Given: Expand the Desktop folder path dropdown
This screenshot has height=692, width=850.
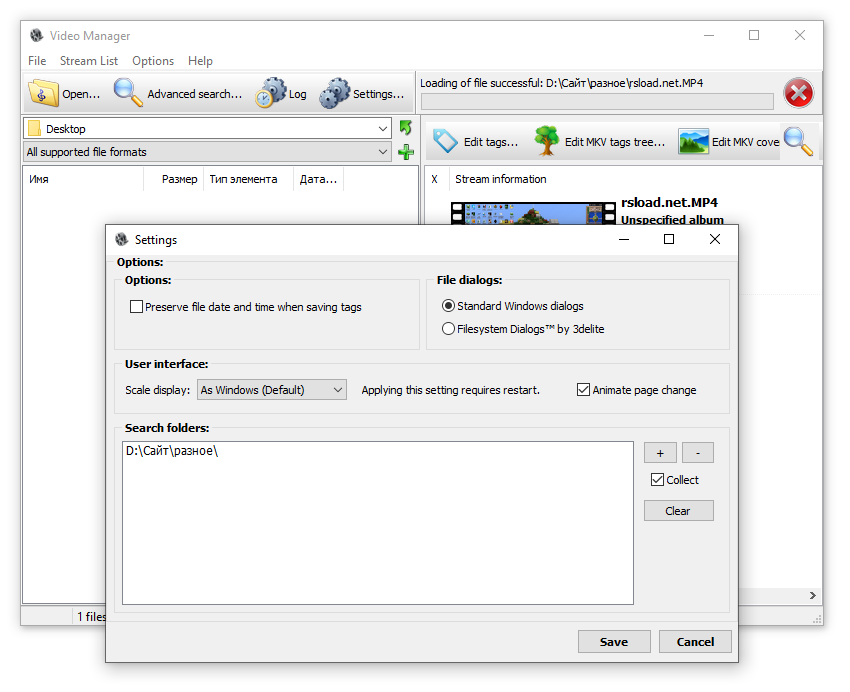Looking at the screenshot, I should point(383,128).
